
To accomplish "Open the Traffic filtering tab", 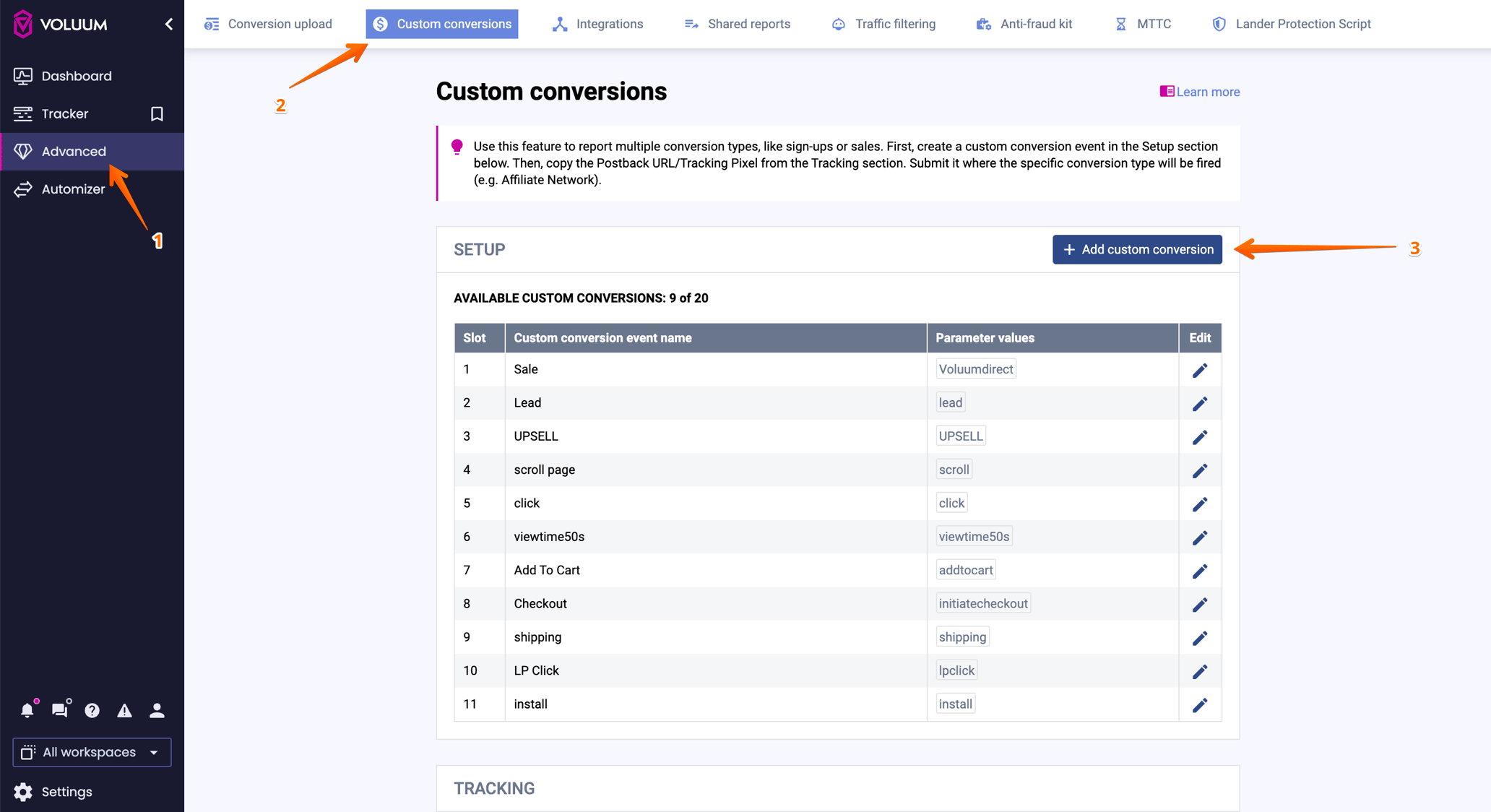I will (x=894, y=24).
